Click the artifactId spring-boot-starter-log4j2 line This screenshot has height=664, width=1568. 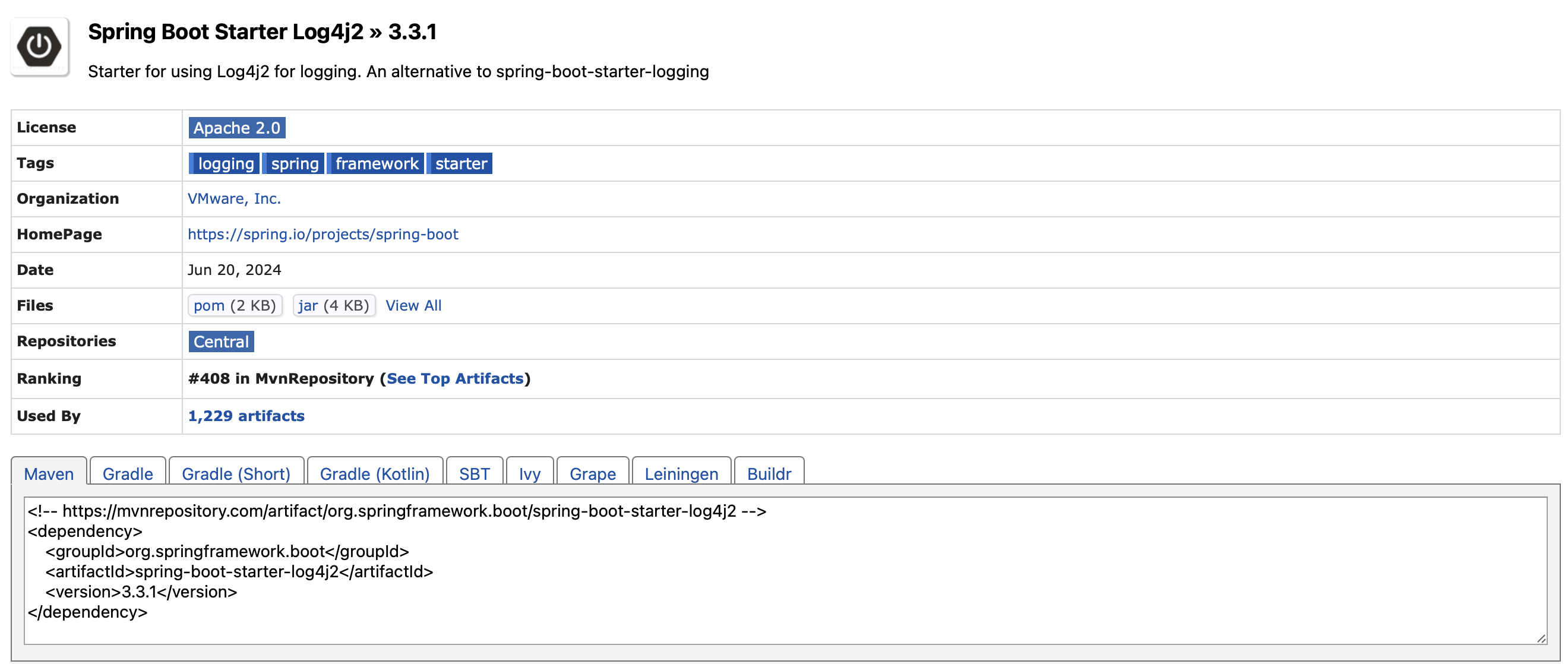239,571
